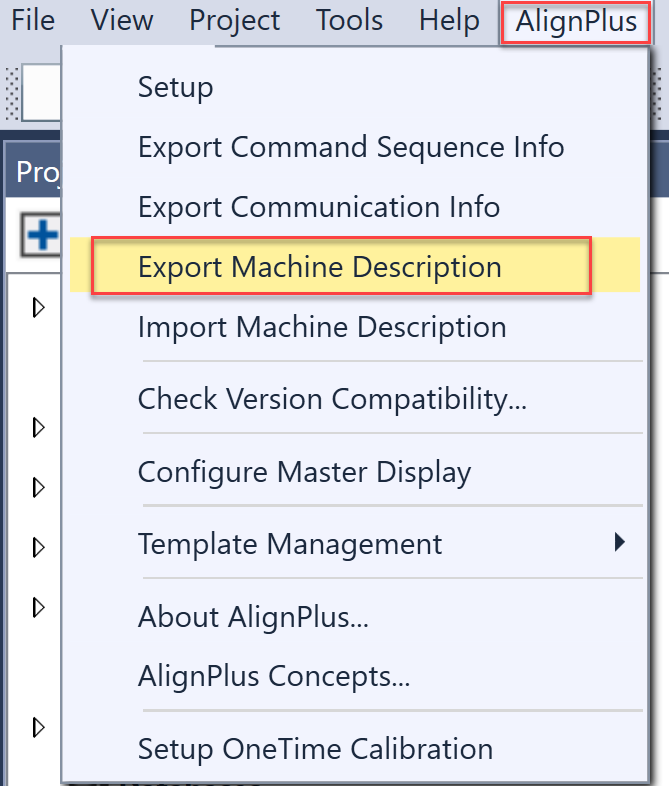Open the File menu
The image size is (669, 786).
[33, 21]
